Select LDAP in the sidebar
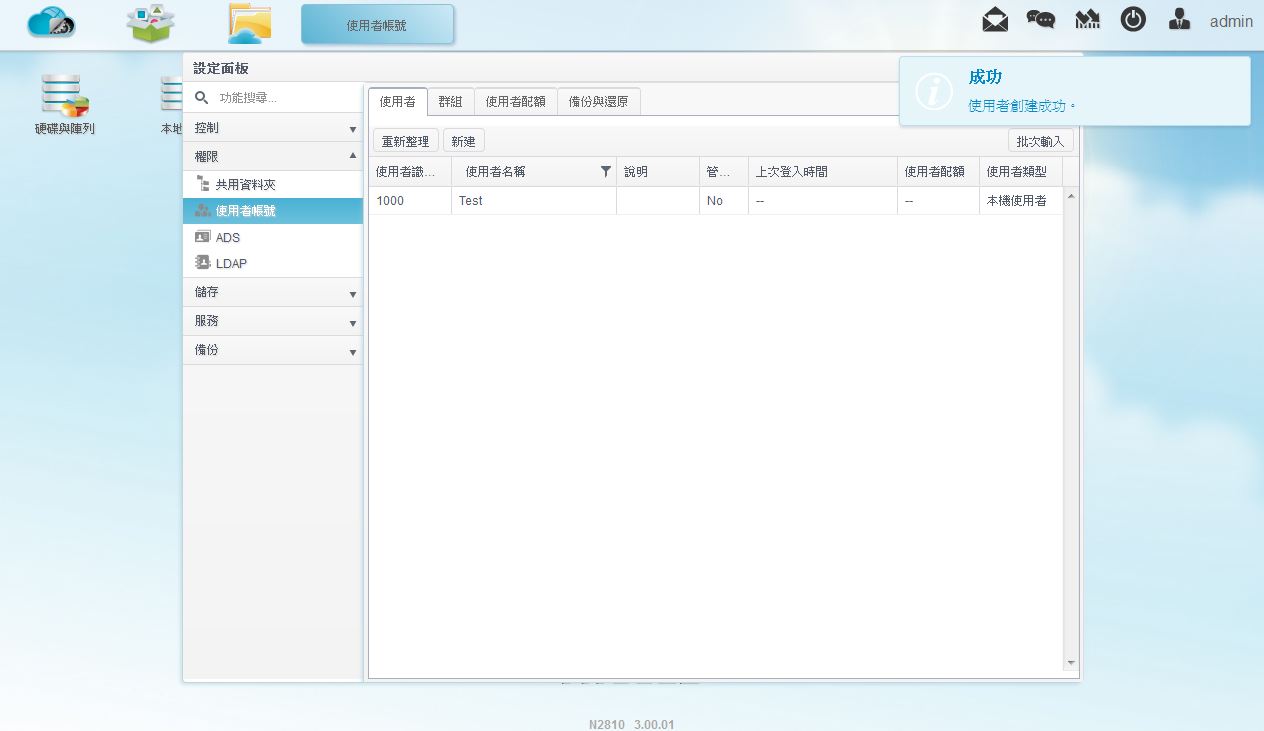 [272, 263]
